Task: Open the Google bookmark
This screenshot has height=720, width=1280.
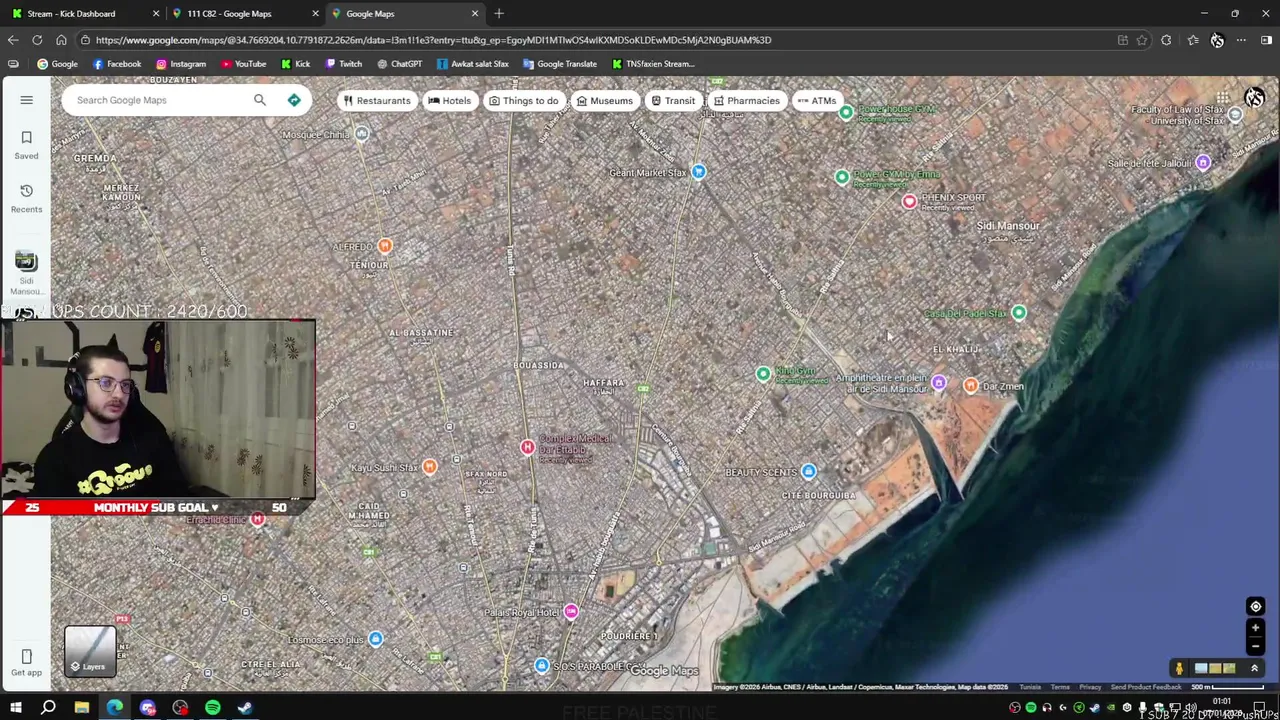Action: (x=57, y=64)
